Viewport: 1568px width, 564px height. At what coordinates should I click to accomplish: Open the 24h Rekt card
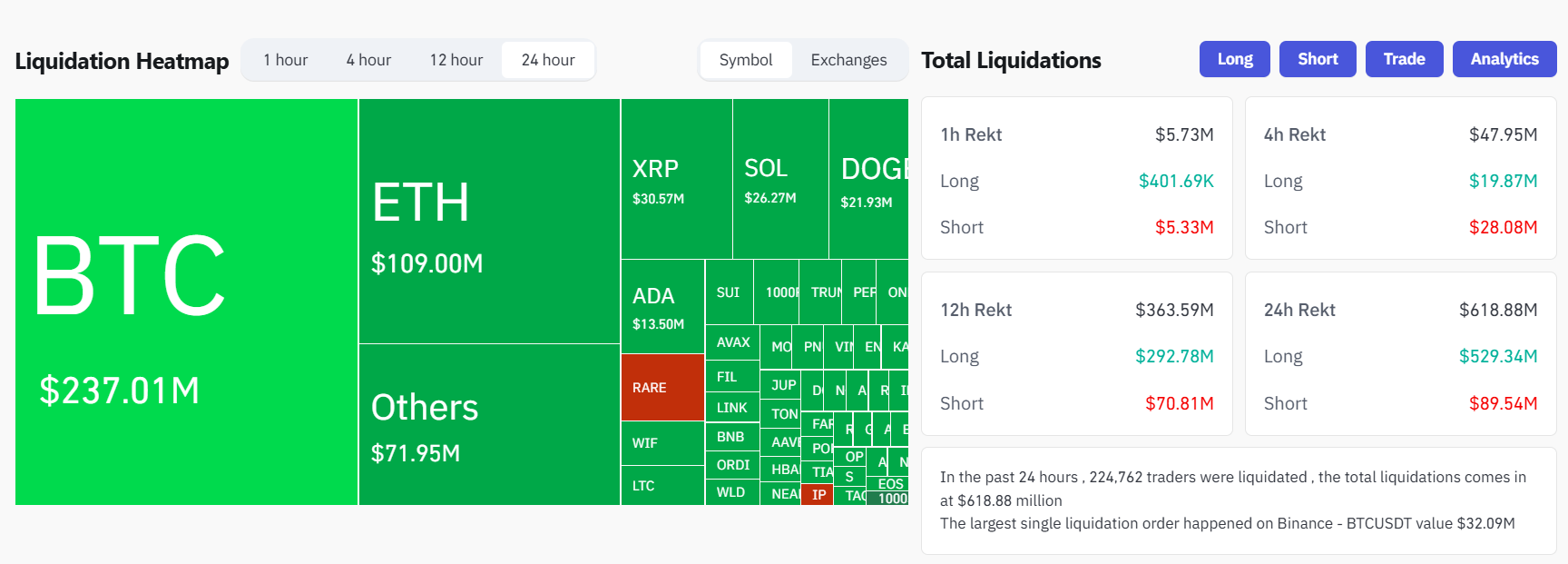(x=1400, y=354)
